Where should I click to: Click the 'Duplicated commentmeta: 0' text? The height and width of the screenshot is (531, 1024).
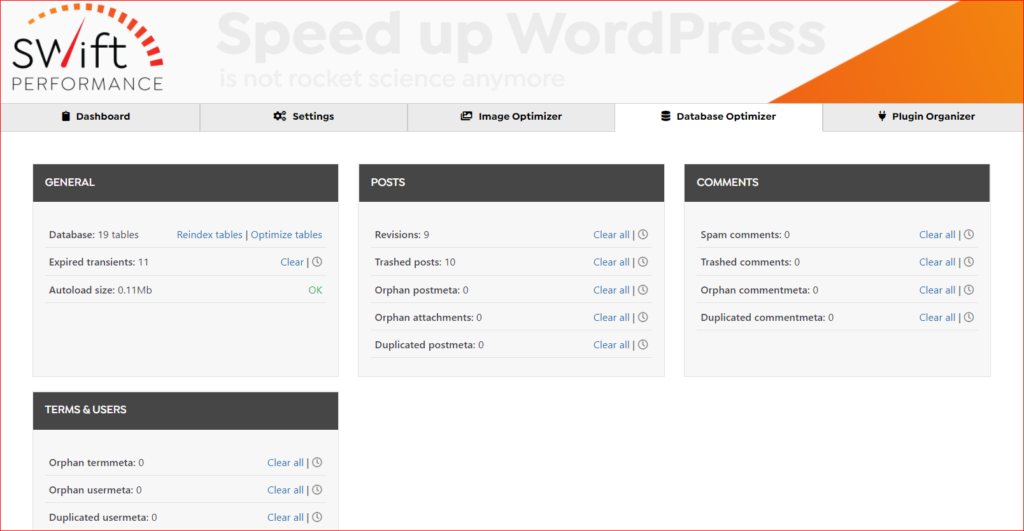767,317
